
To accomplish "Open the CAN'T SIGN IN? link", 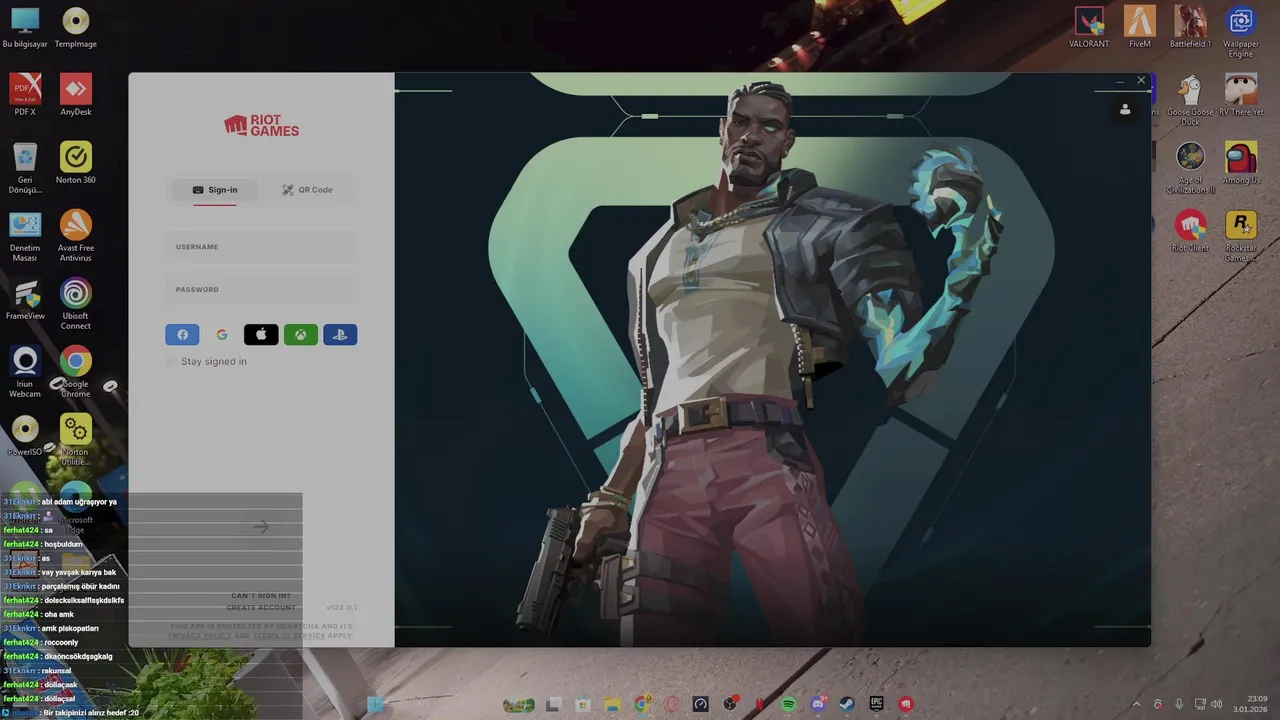I will (261, 596).
